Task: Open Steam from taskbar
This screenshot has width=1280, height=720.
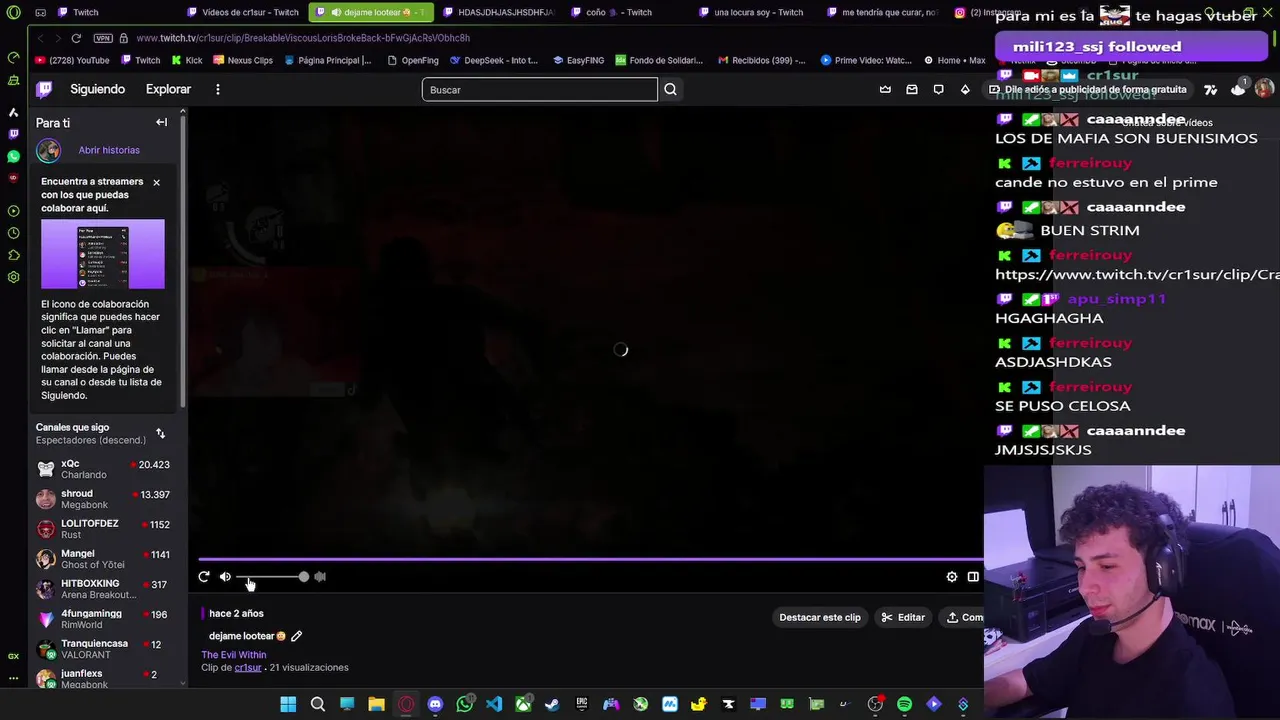Action: click(552, 704)
